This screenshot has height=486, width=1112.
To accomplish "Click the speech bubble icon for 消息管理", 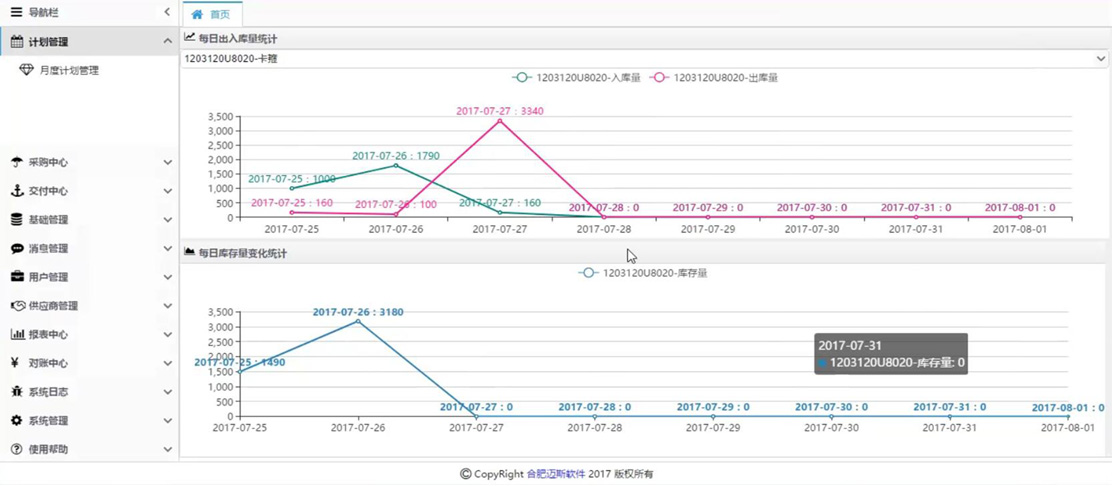I will [x=16, y=249].
